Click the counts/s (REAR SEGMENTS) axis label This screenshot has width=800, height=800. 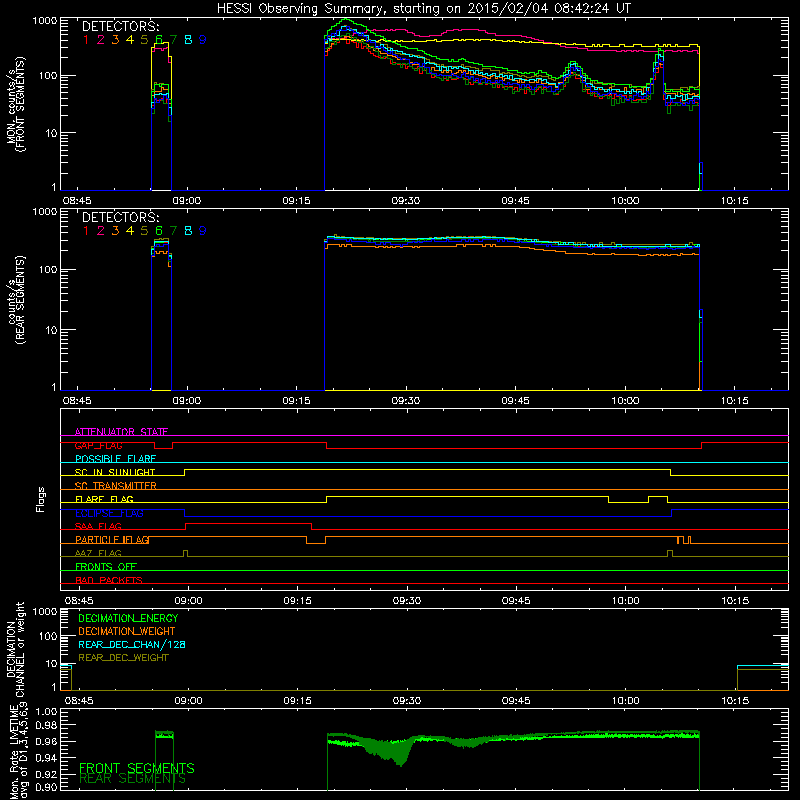point(16,301)
